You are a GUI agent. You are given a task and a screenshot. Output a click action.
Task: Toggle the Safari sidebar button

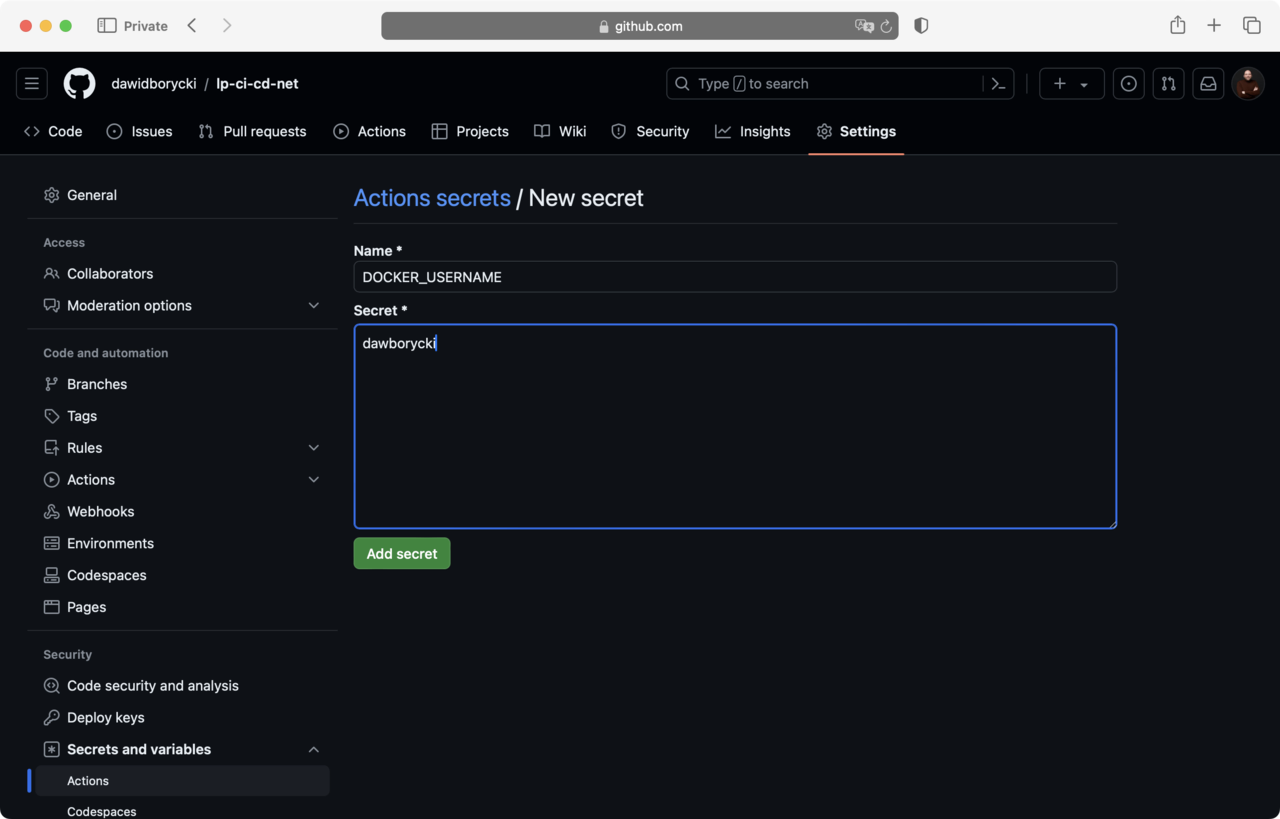click(x=107, y=26)
